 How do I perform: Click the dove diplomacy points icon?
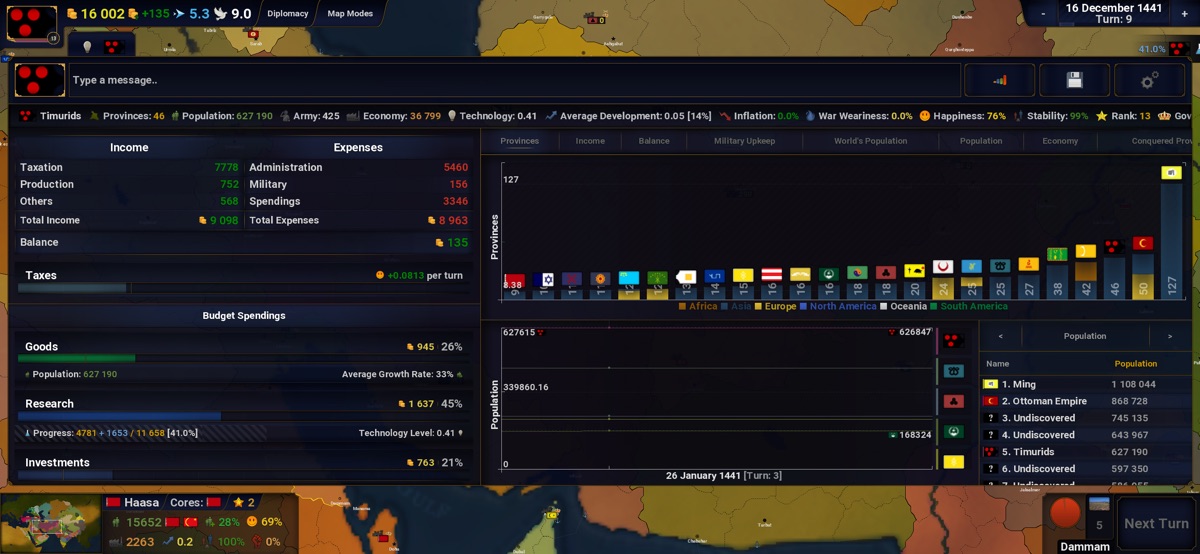pyautogui.click(x=220, y=14)
